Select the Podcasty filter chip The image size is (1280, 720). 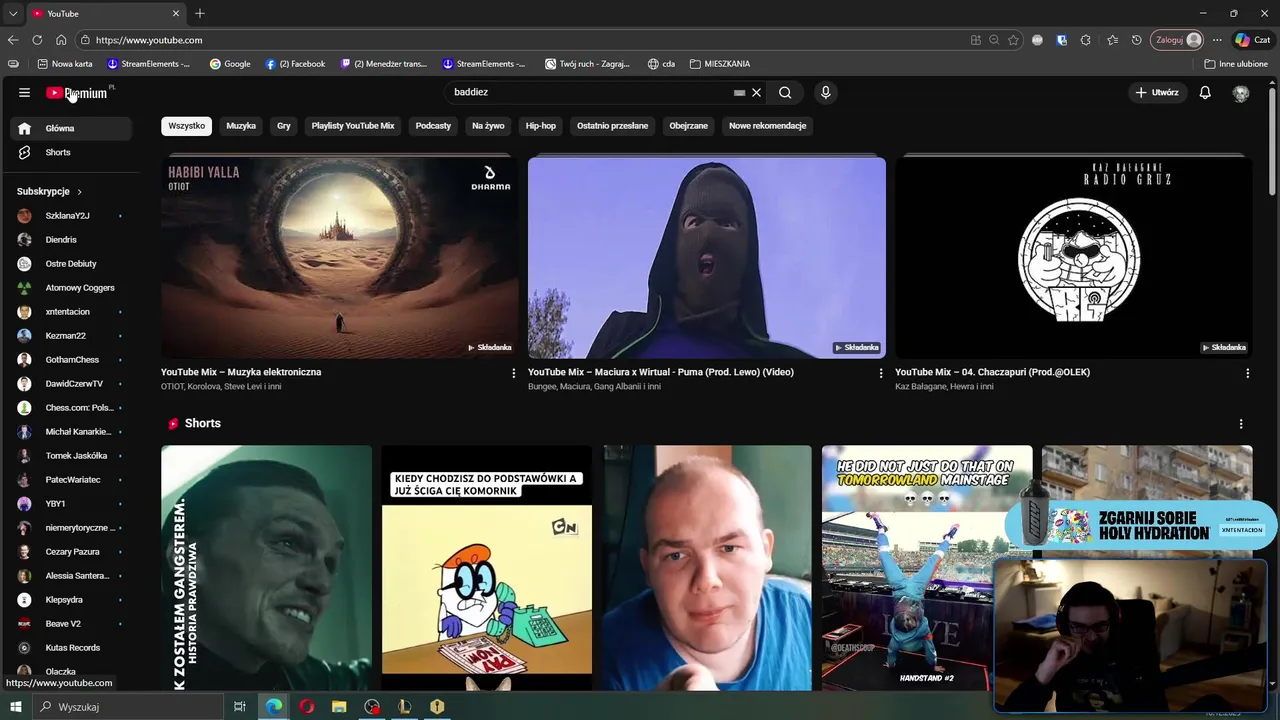click(433, 126)
